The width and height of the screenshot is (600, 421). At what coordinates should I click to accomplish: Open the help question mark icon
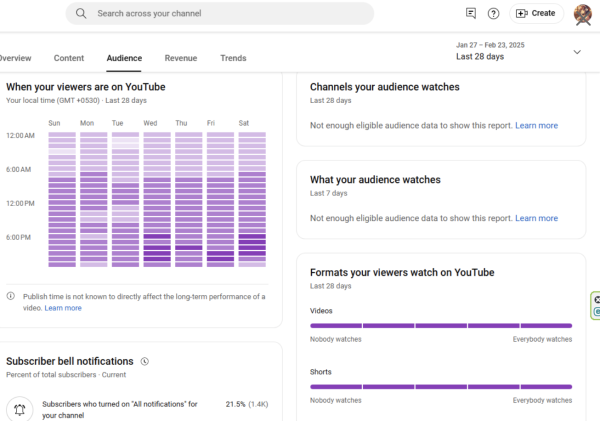(x=493, y=13)
